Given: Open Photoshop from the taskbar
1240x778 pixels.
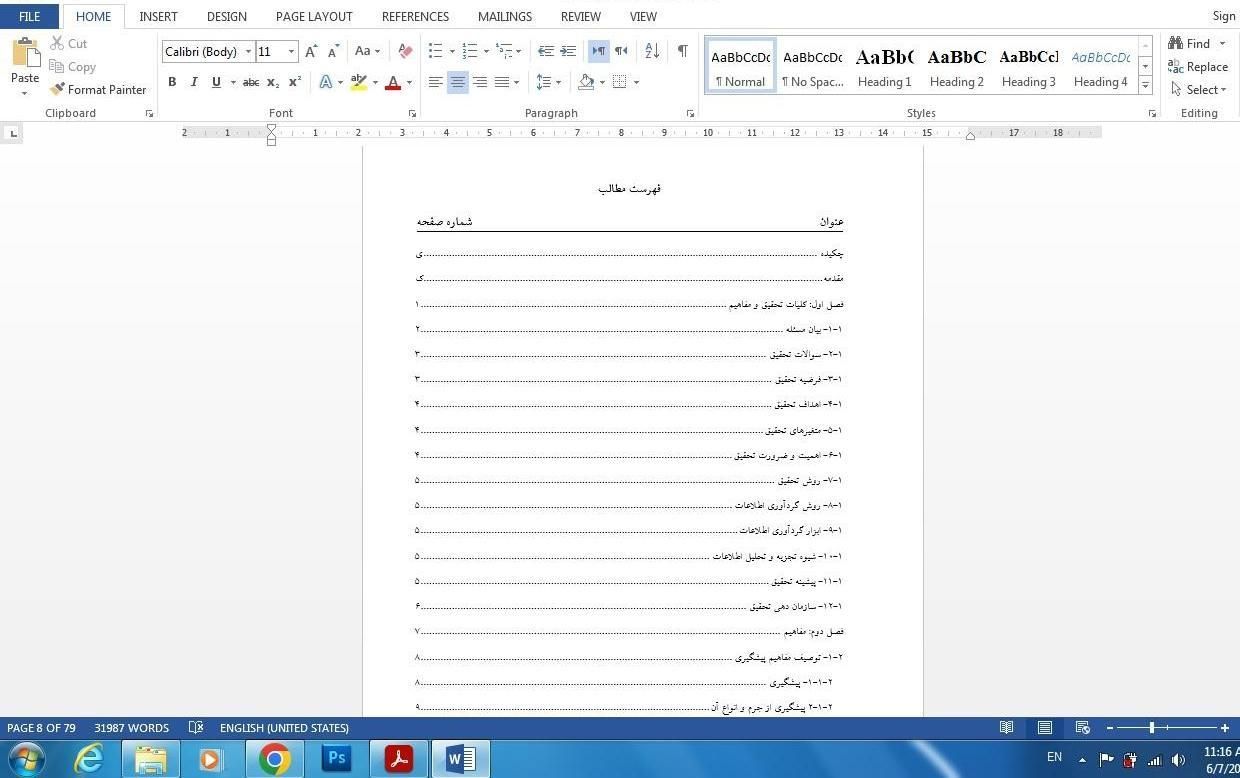Looking at the screenshot, I should pyautogui.click(x=337, y=759).
